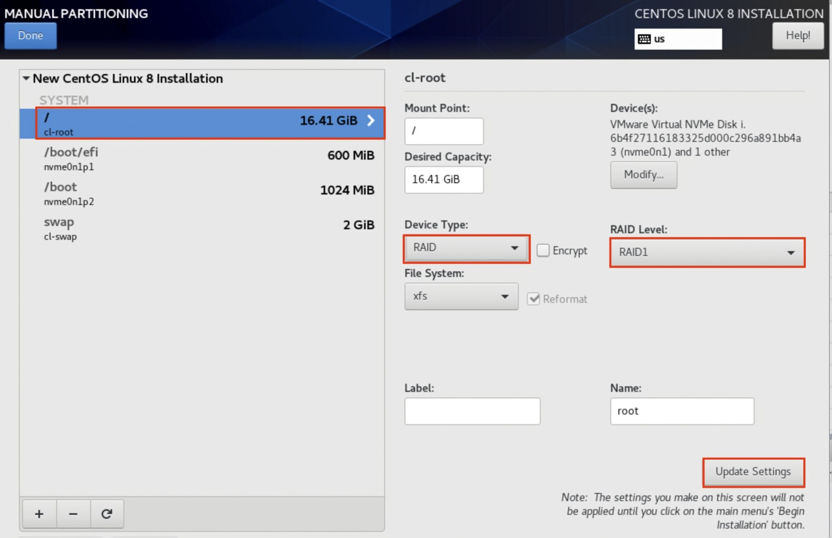Click the Label input field
Viewport: 832px width, 538px height.
[472, 411]
